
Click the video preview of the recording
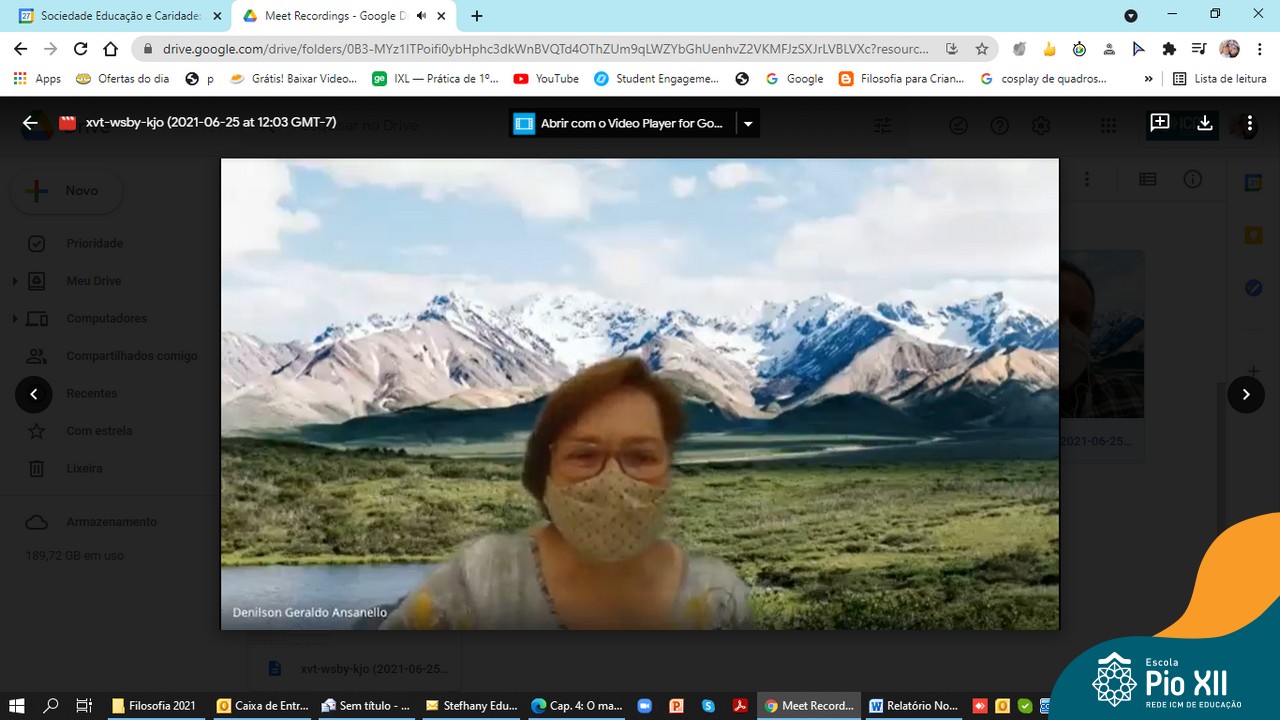[639, 394]
